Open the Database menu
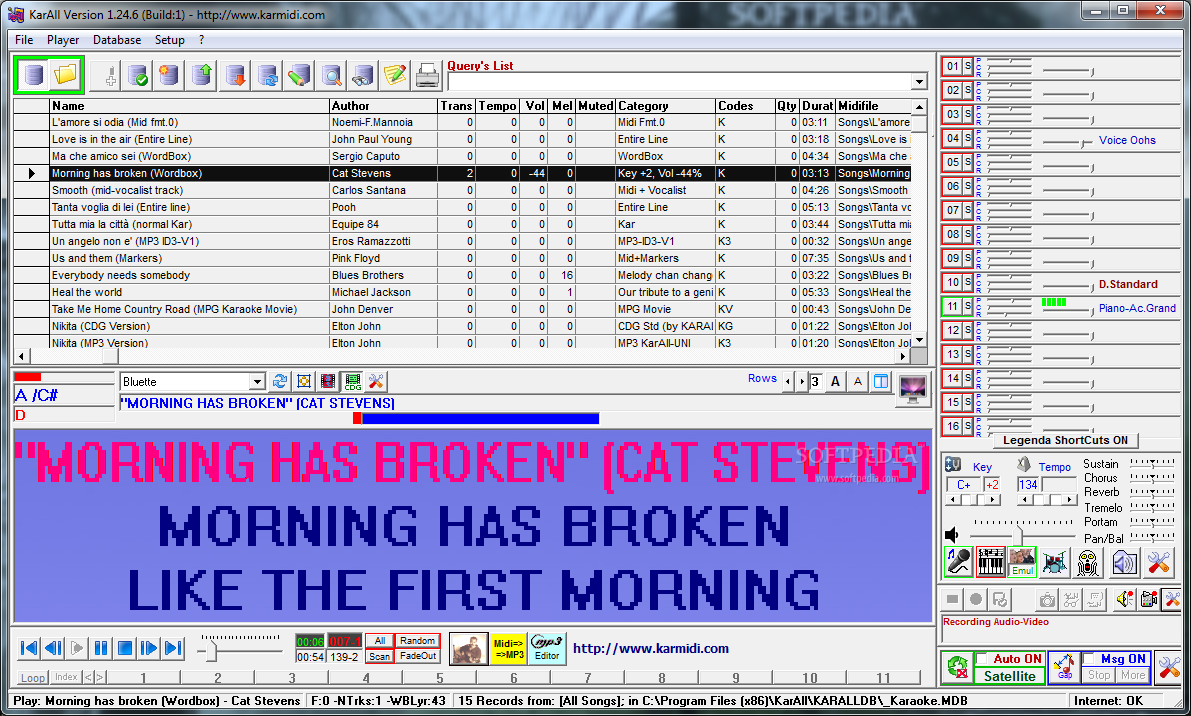This screenshot has width=1191, height=716. pos(117,40)
